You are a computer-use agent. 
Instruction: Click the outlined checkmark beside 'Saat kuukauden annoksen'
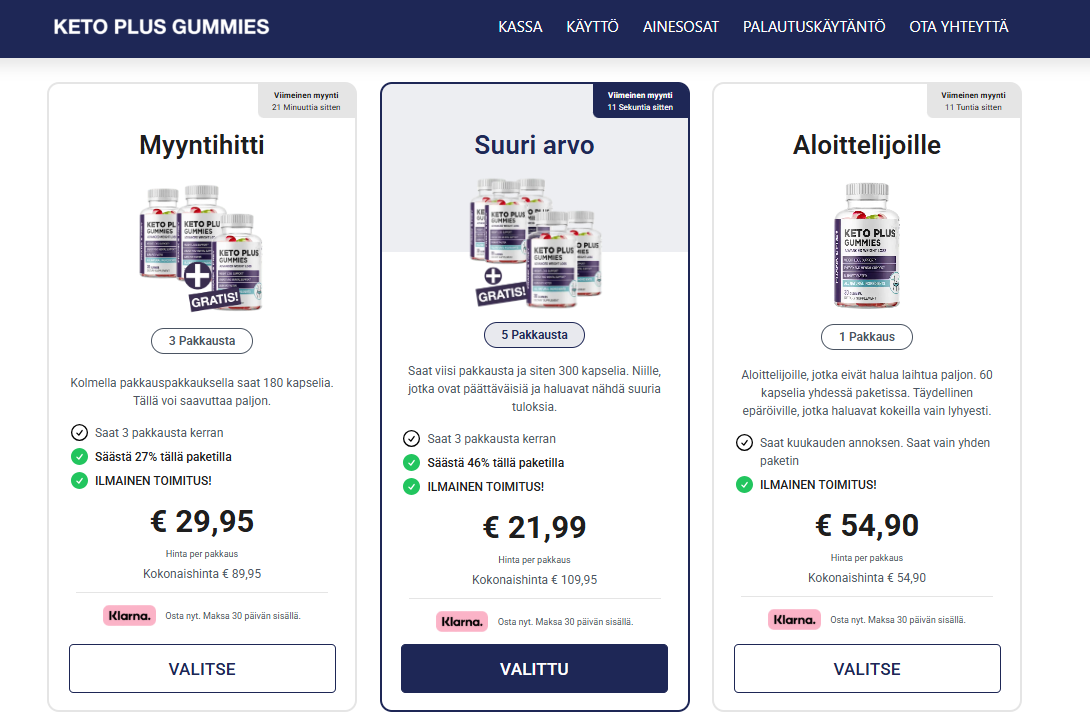(x=744, y=443)
